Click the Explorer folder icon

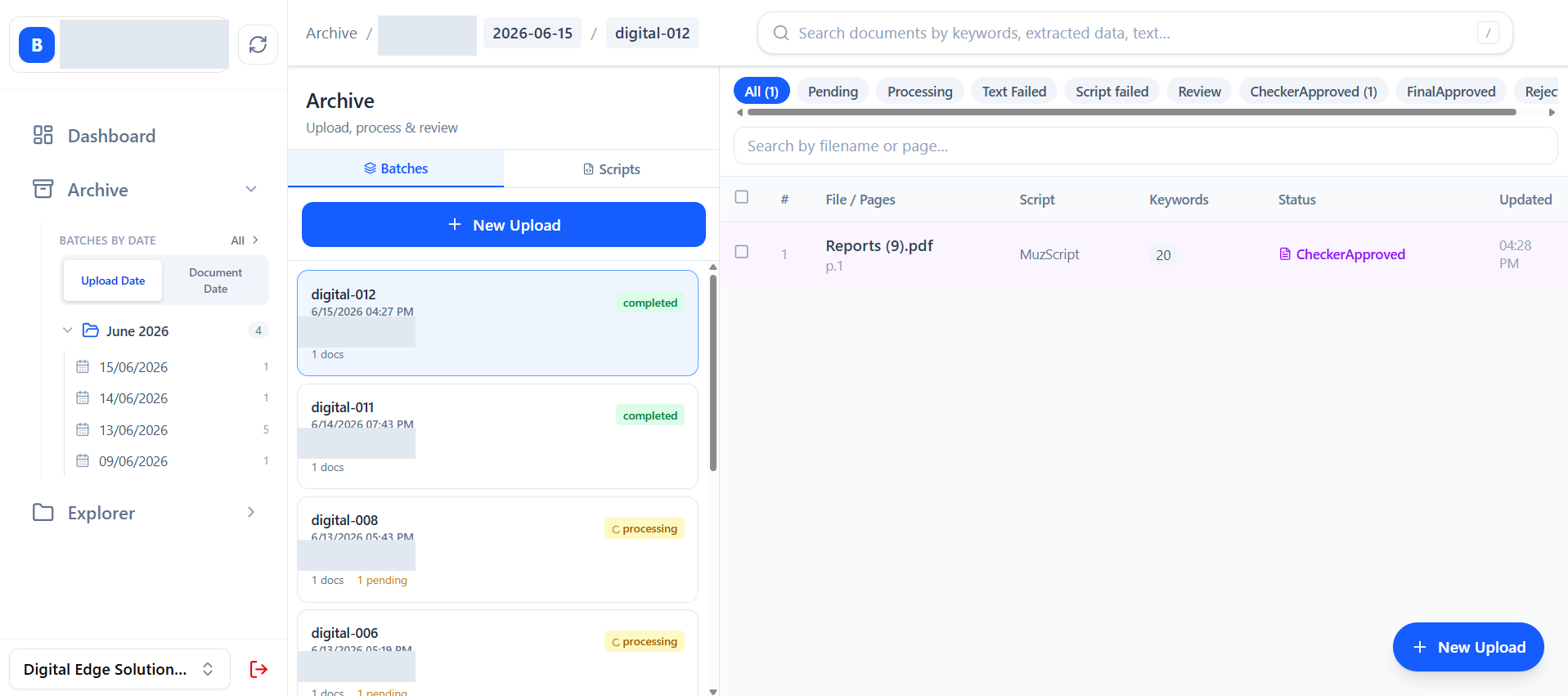[43, 512]
